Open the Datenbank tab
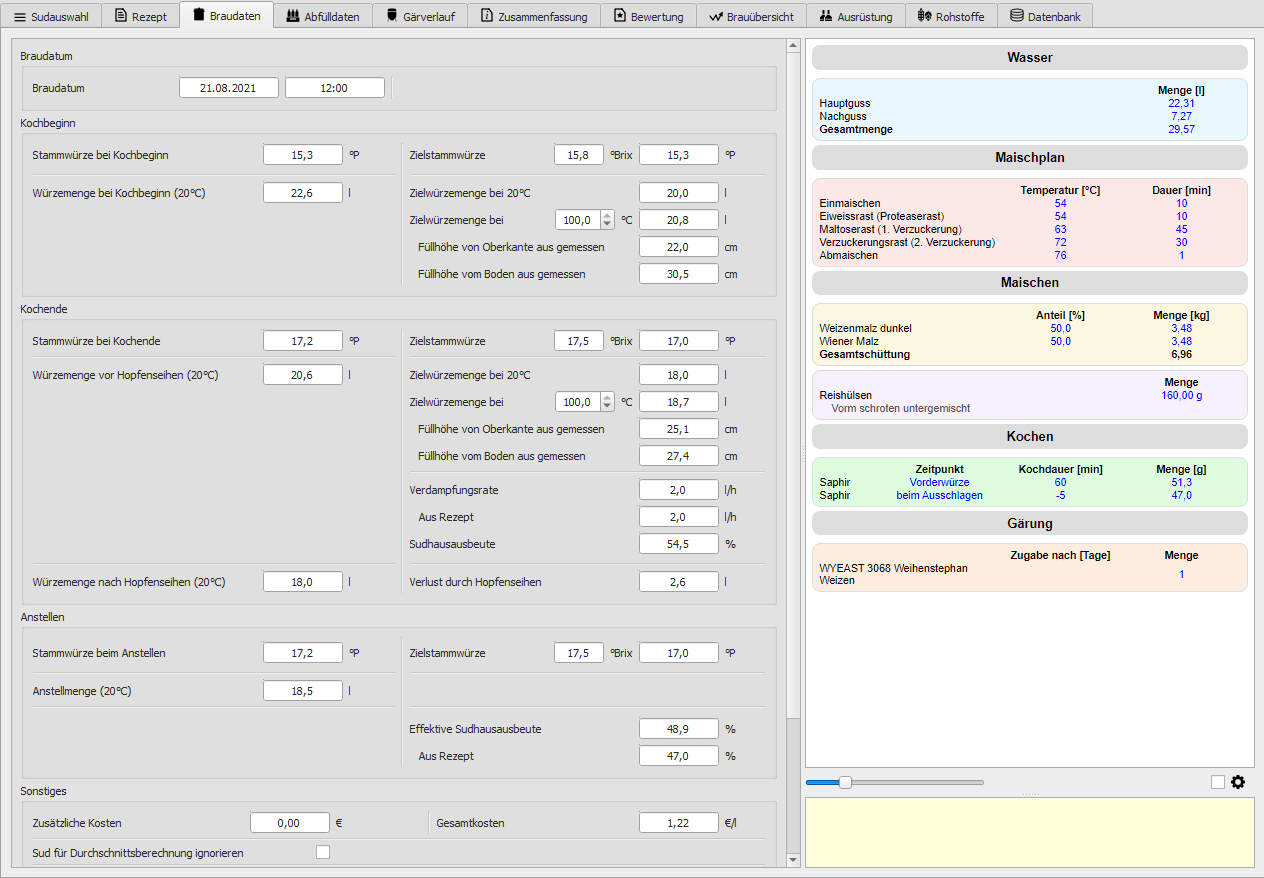 coord(1045,16)
